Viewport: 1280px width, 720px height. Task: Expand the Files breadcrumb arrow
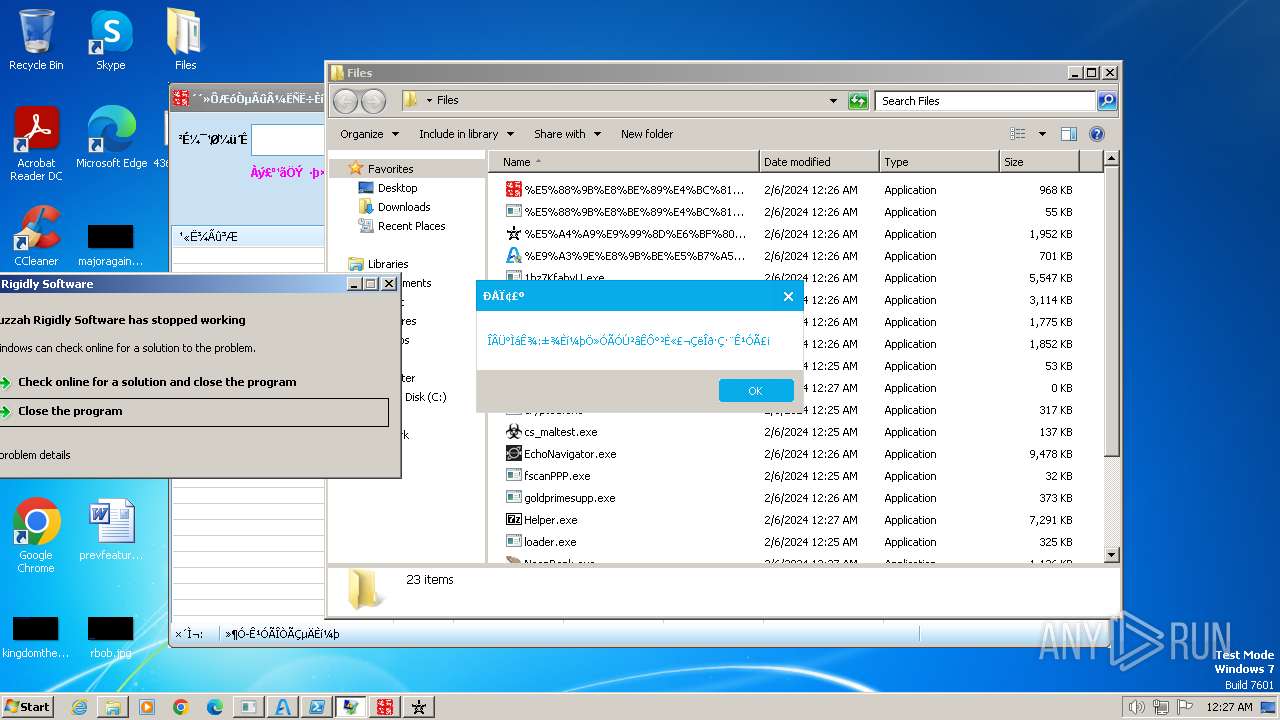[x=429, y=100]
